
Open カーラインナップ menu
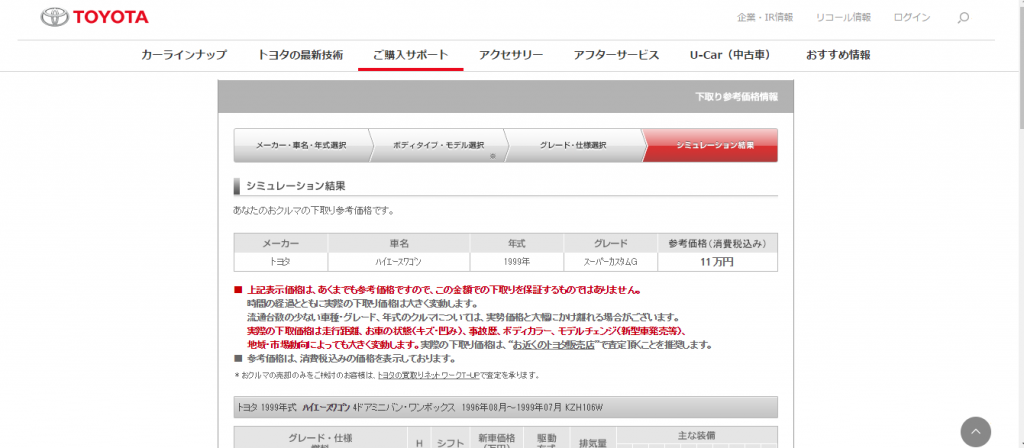(x=184, y=55)
